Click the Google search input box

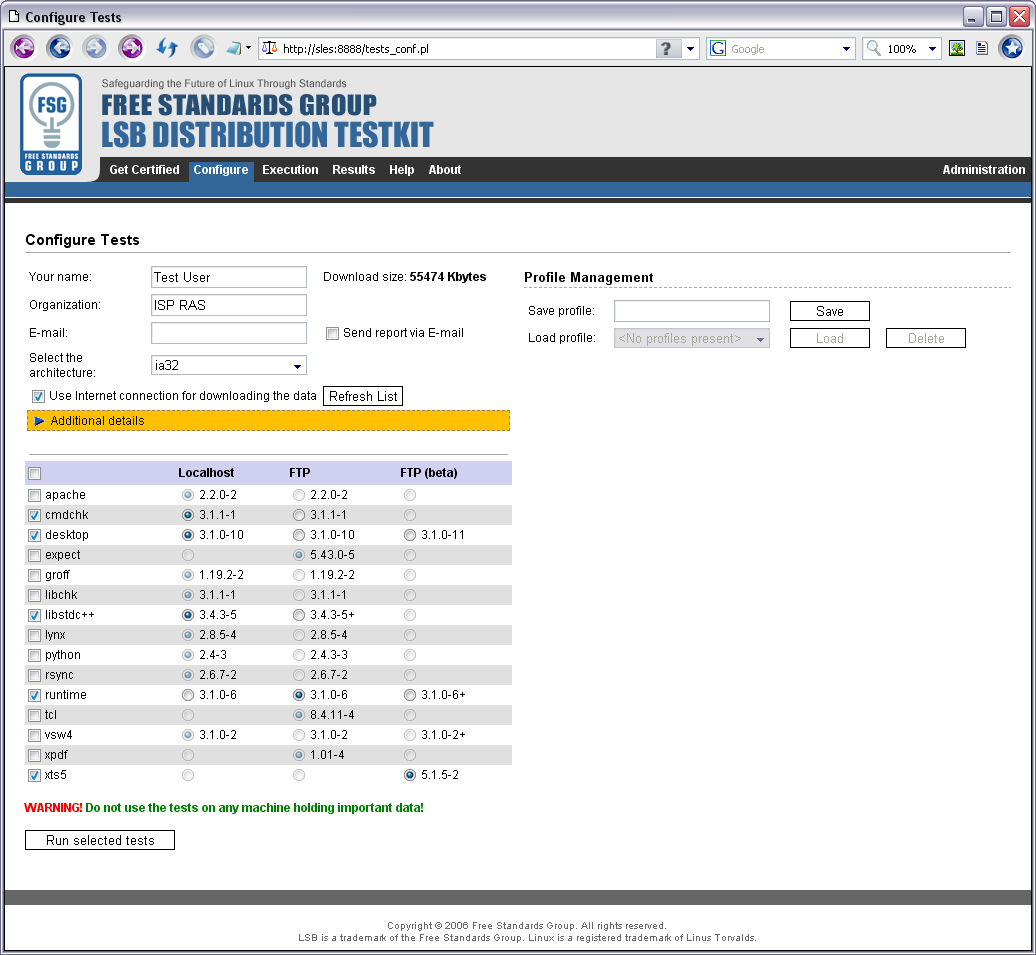[x=782, y=49]
